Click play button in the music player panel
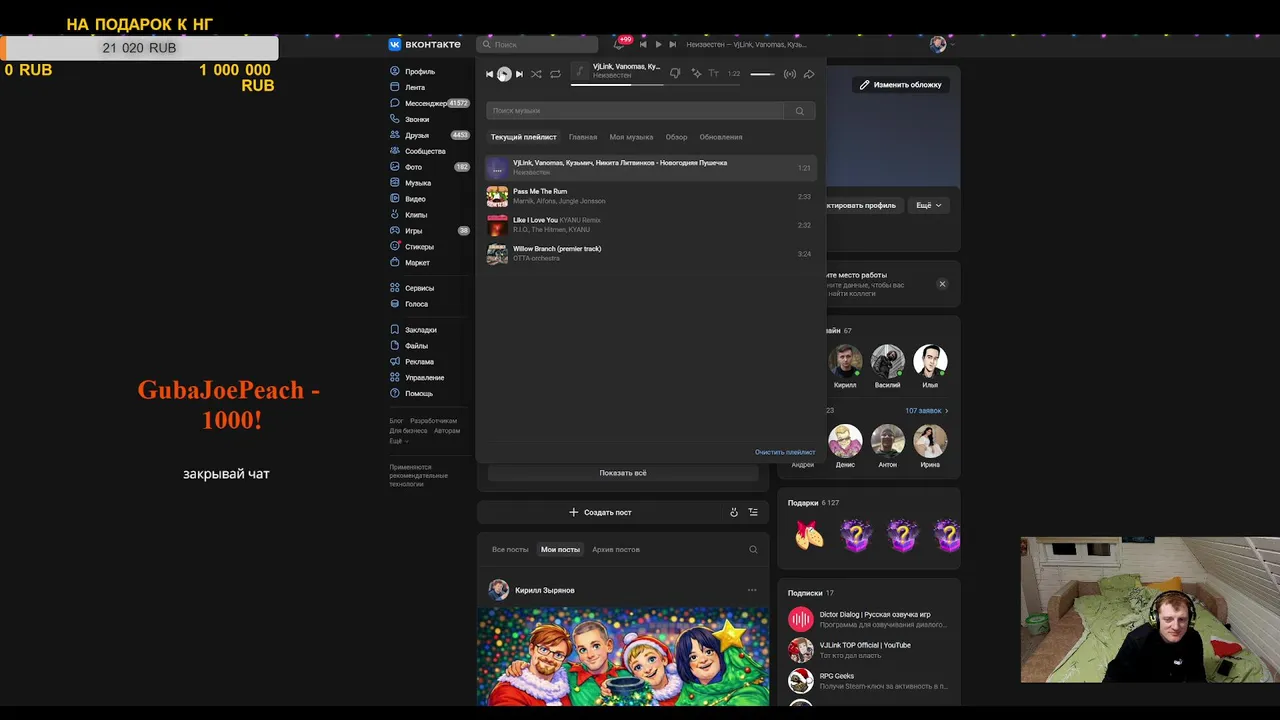 coord(504,74)
